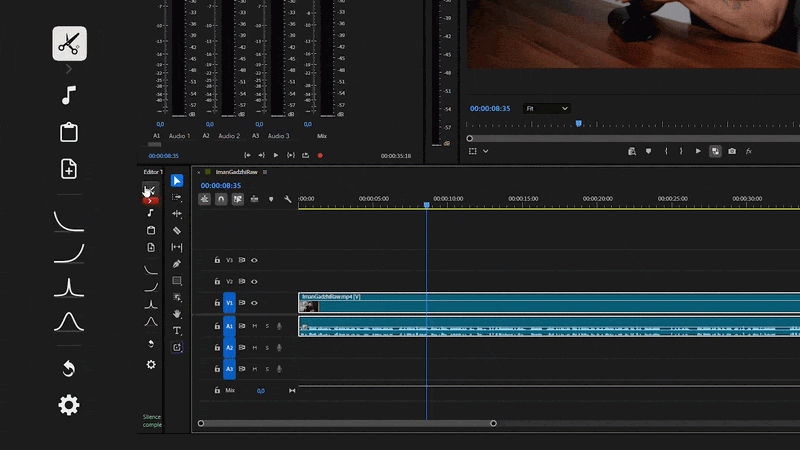
Task: Select the Type tool
Action: 177,331
